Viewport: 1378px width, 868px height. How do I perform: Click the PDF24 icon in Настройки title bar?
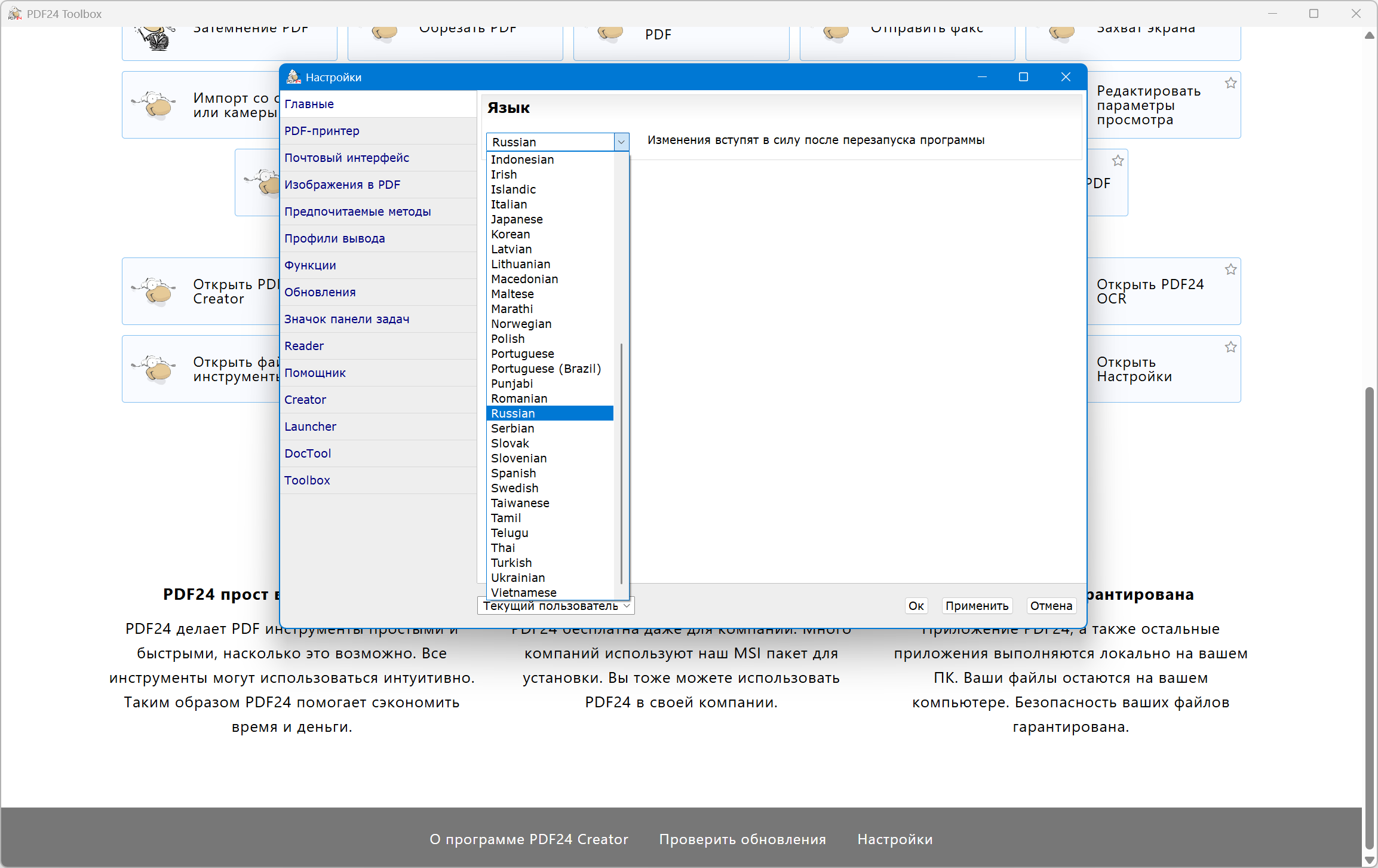(x=293, y=77)
